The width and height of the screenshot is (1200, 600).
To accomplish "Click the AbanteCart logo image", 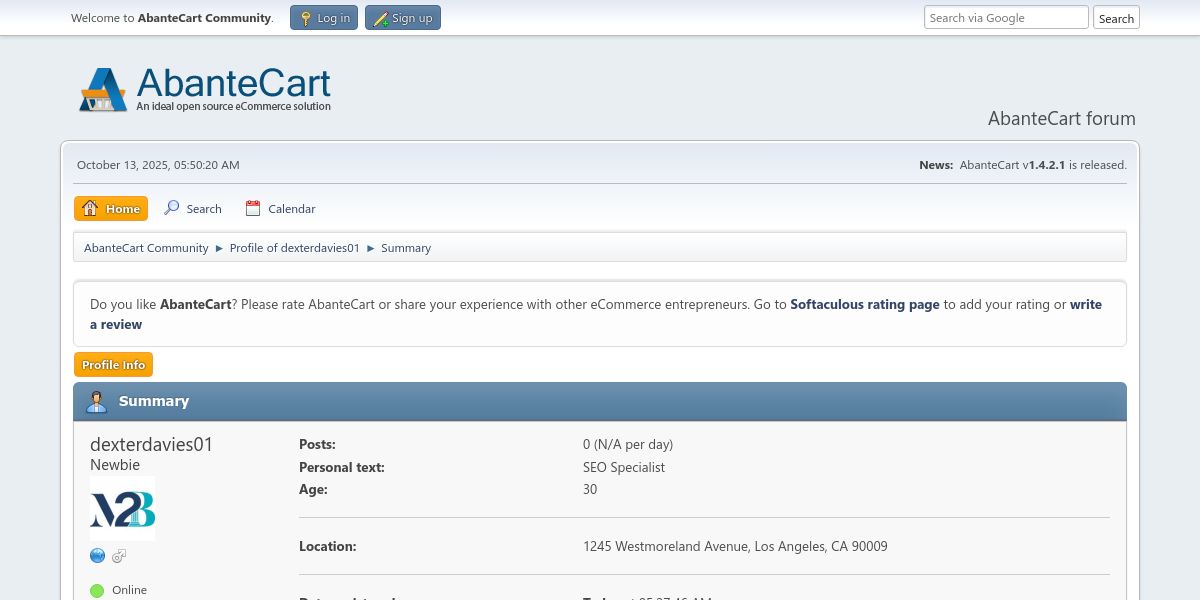I will (x=205, y=89).
